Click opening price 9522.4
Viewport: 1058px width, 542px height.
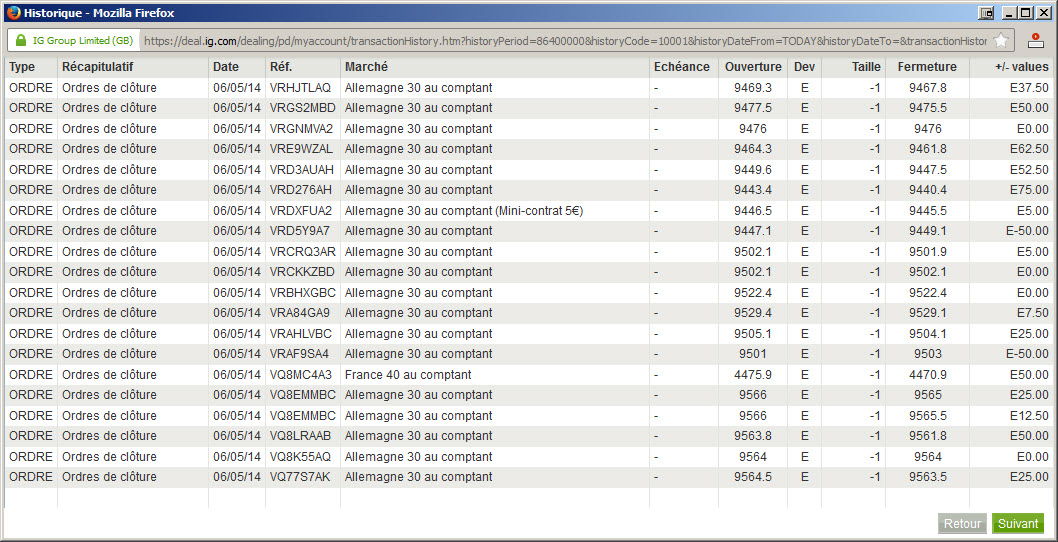[x=752, y=293]
